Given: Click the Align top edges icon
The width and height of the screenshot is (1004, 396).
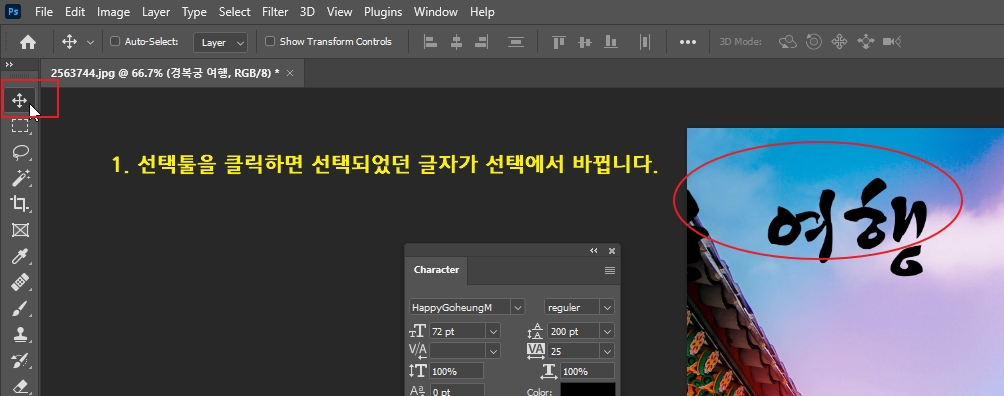Looking at the screenshot, I should 559,42.
